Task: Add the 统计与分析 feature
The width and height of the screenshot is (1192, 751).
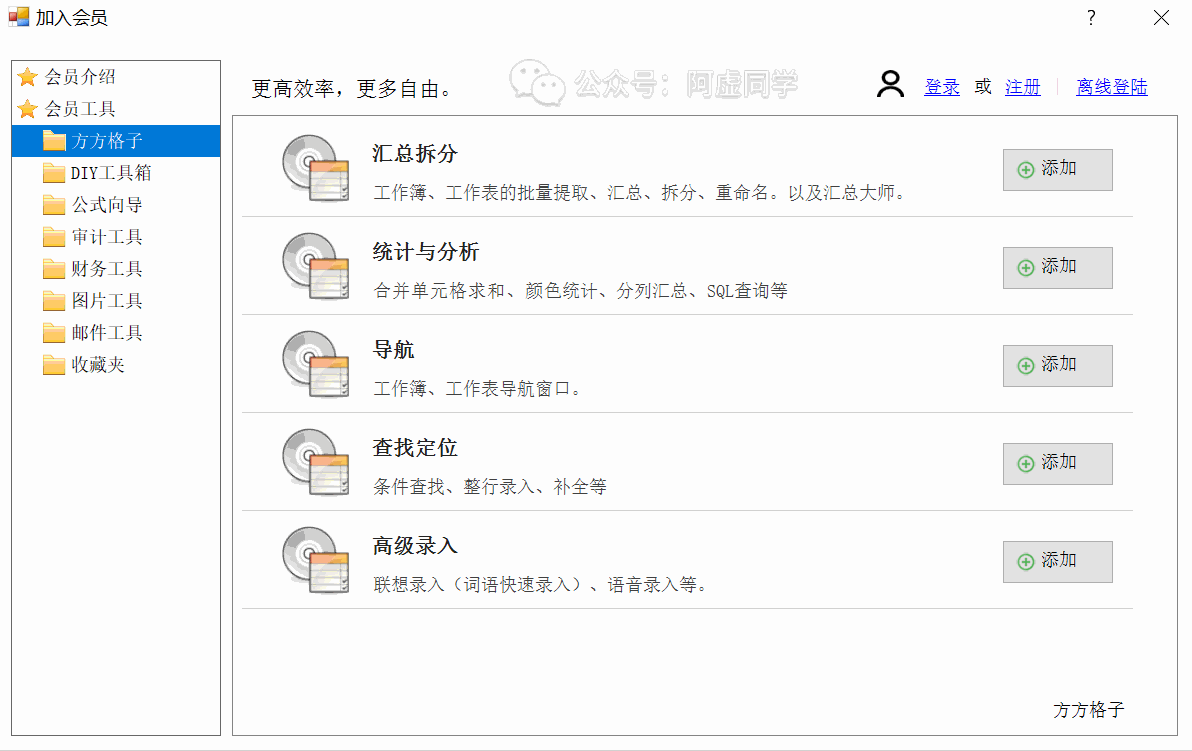Action: [1057, 268]
